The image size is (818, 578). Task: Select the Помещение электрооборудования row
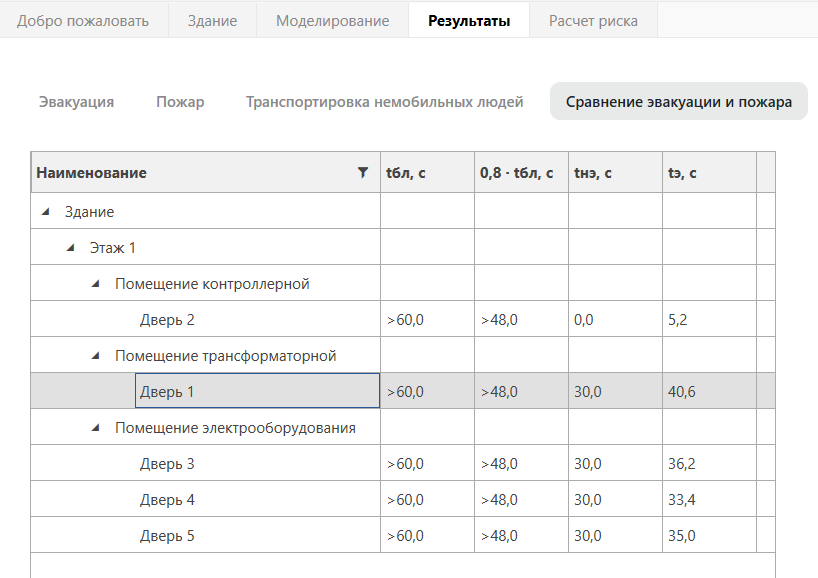[x=403, y=428]
